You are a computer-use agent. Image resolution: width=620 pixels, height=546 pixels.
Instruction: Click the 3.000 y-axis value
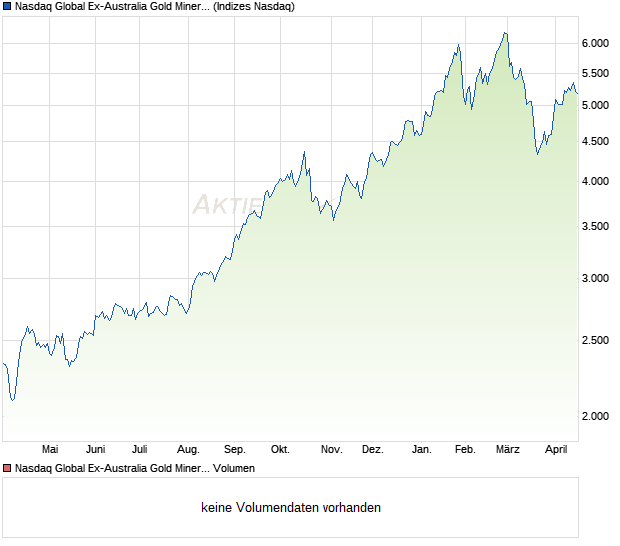point(595,278)
